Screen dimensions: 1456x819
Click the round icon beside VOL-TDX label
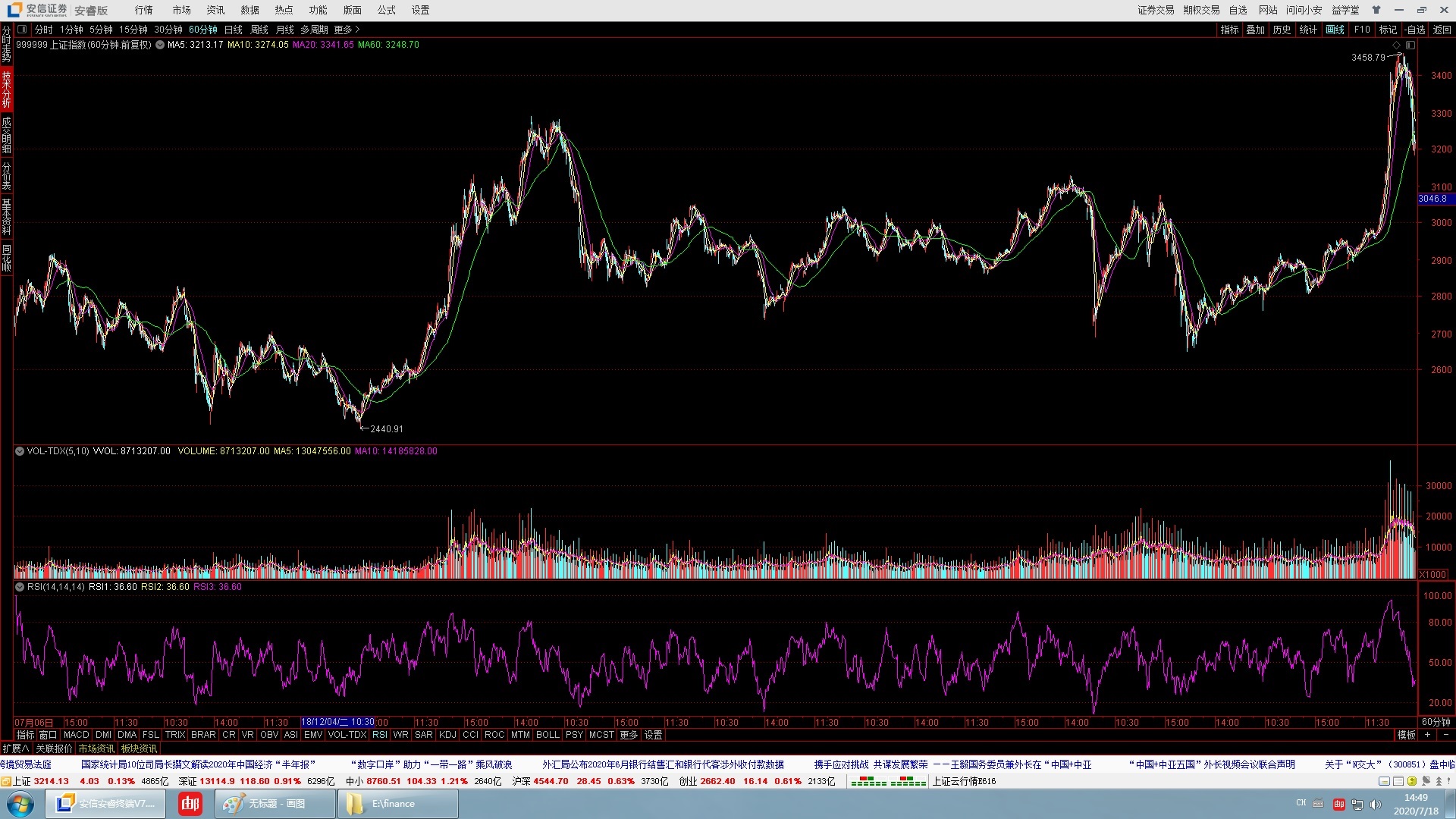pyautogui.click(x=20, y=451)
